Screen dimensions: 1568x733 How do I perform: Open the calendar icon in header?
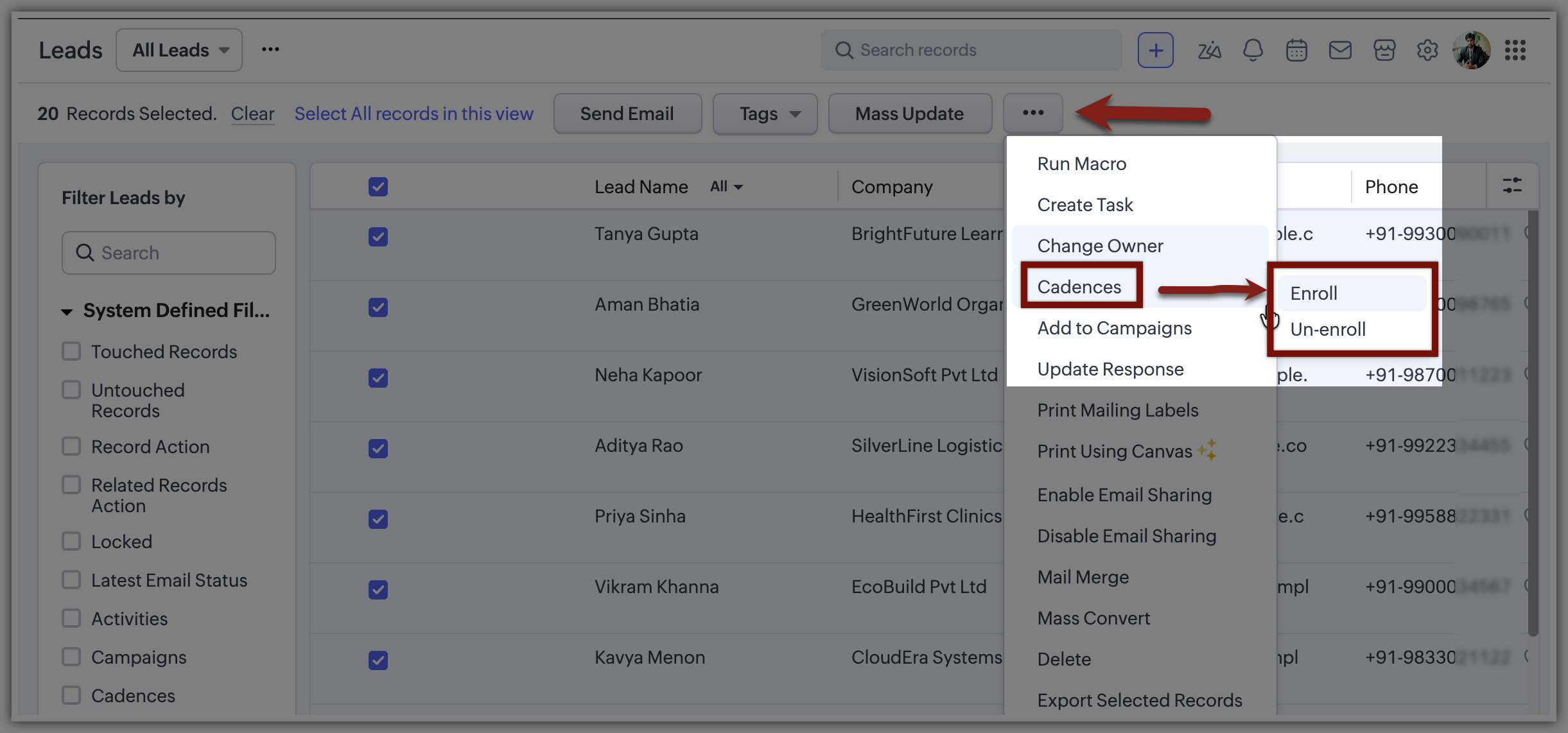pyautogui.click(x=1296, y=50)
